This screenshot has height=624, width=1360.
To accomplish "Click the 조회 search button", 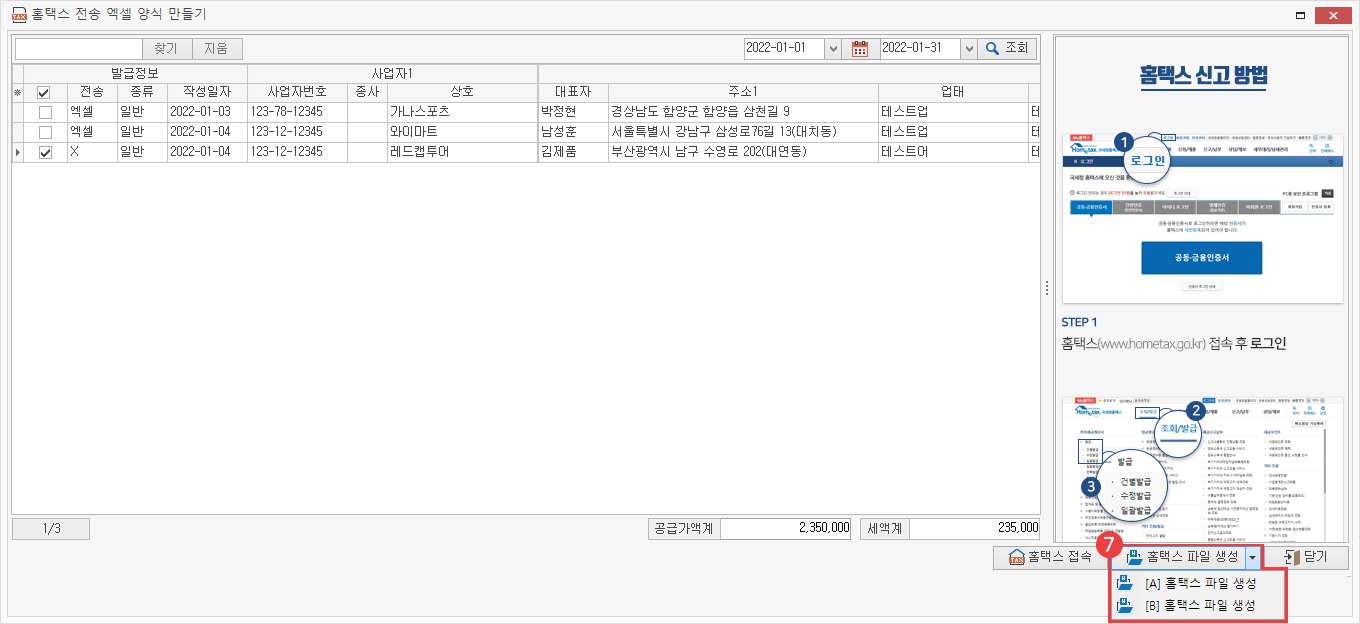I will pyautogui.click(x=1006, y=48).
